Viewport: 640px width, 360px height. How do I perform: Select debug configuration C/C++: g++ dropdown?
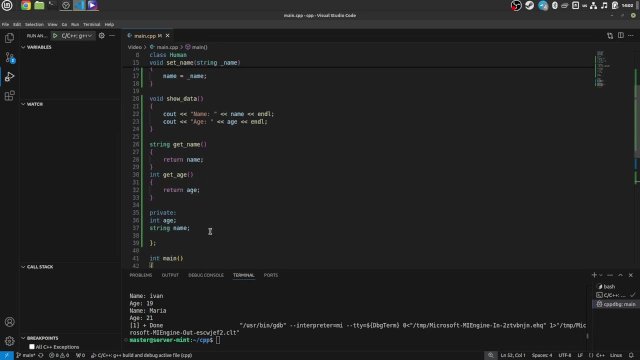click(x=77, y=36)
